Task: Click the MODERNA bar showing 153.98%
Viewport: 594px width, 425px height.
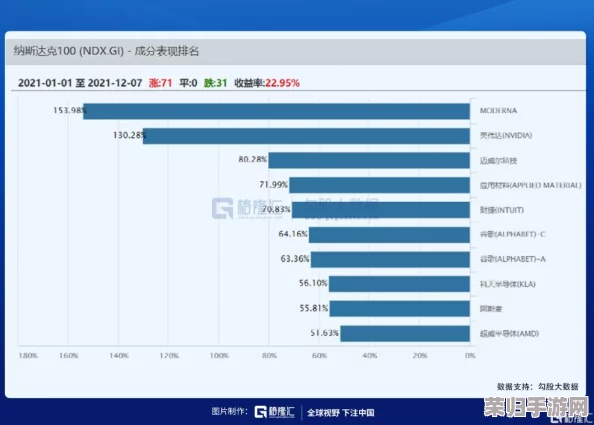Action: point(277,111)
